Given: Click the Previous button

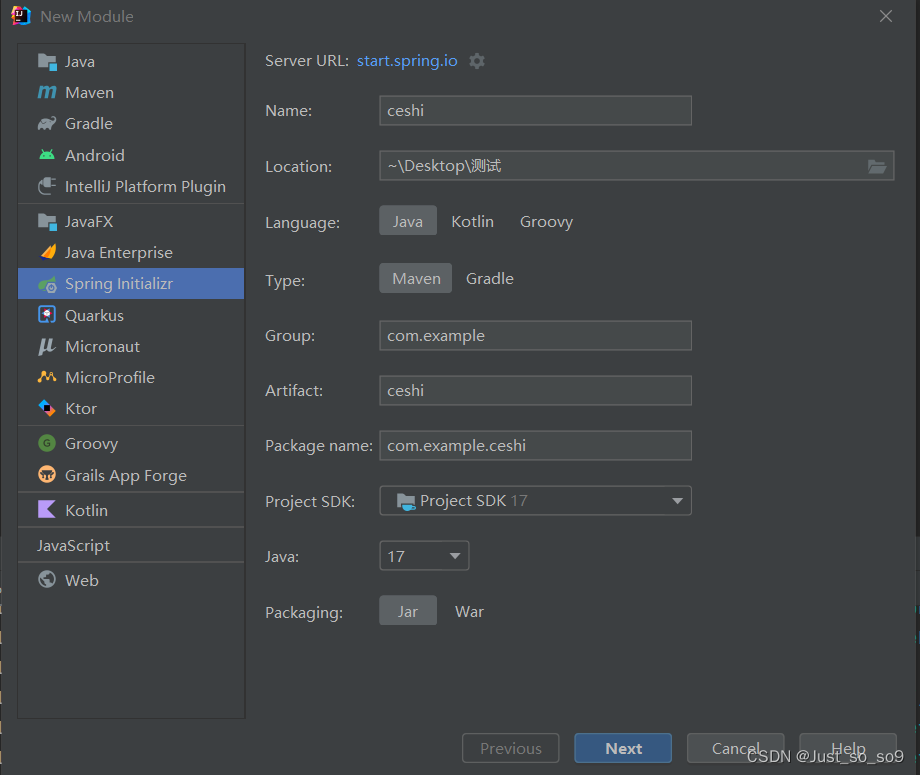Looking at the screenshot, I should click(x=510, y=748).
